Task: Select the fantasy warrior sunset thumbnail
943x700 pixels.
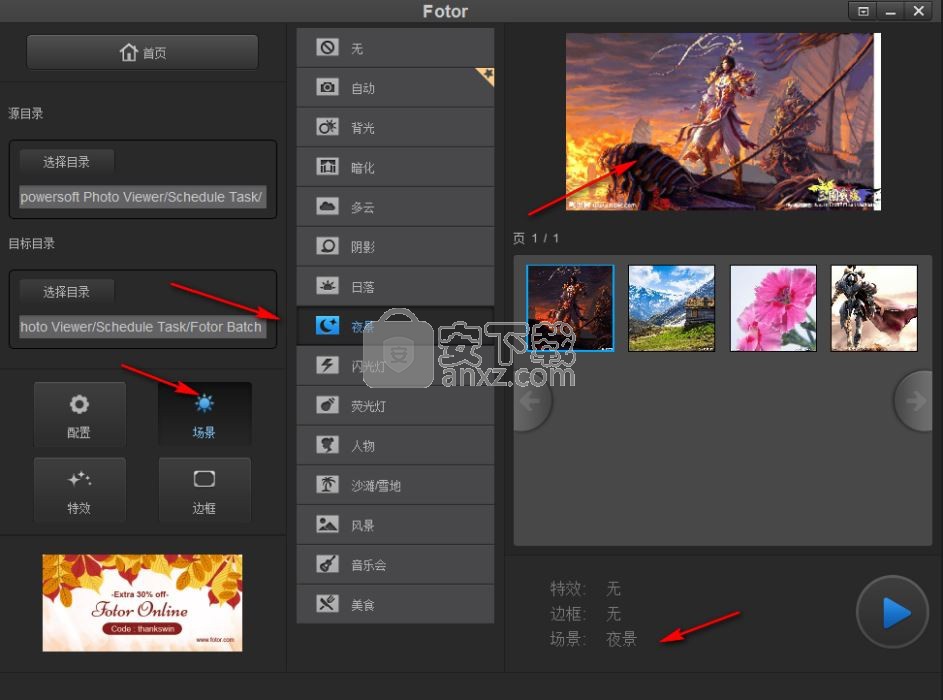Action: (570, 308)
